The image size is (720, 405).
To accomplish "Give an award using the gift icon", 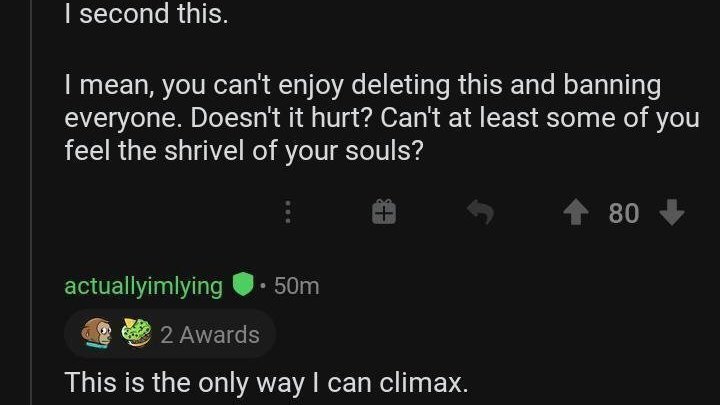I will (x=385, y=212).
